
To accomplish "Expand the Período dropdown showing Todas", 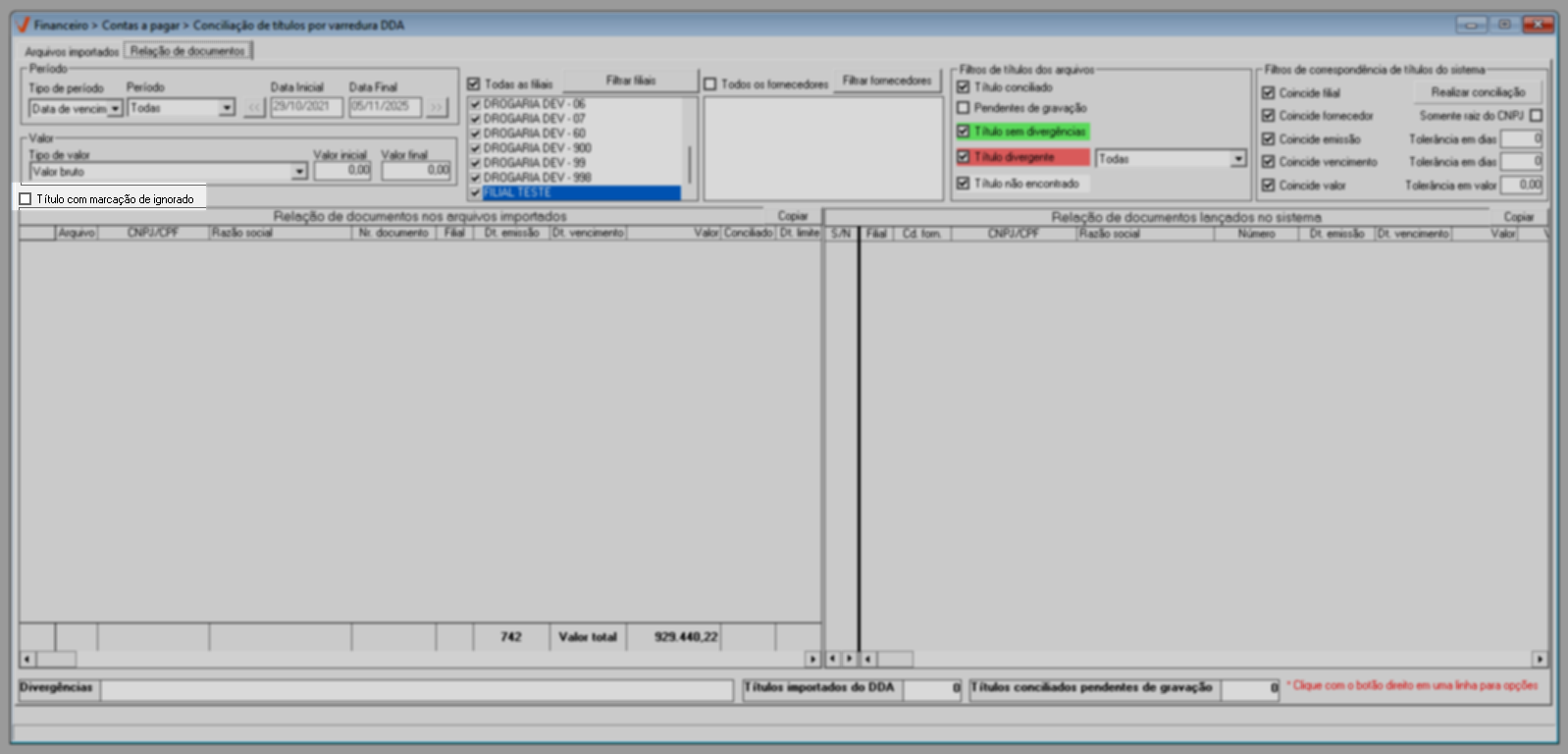I will click(227, 108).
